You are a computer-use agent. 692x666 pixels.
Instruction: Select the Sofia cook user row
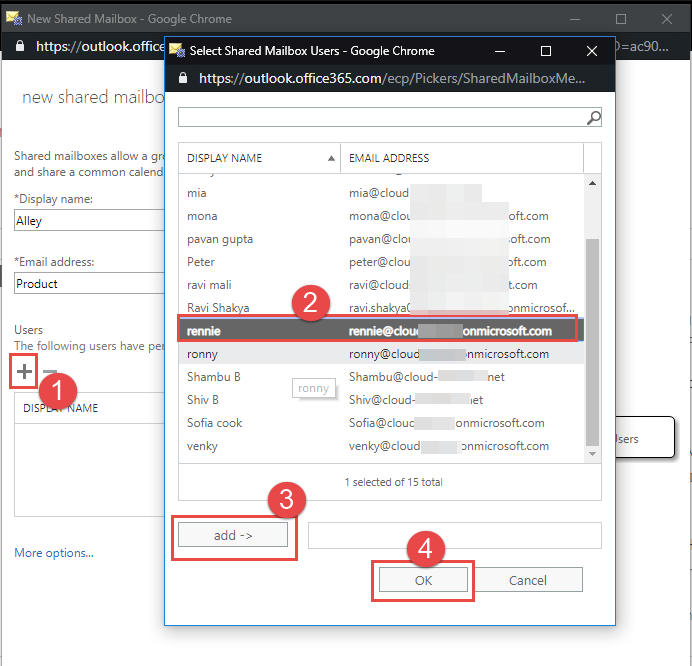pos(381,422)
